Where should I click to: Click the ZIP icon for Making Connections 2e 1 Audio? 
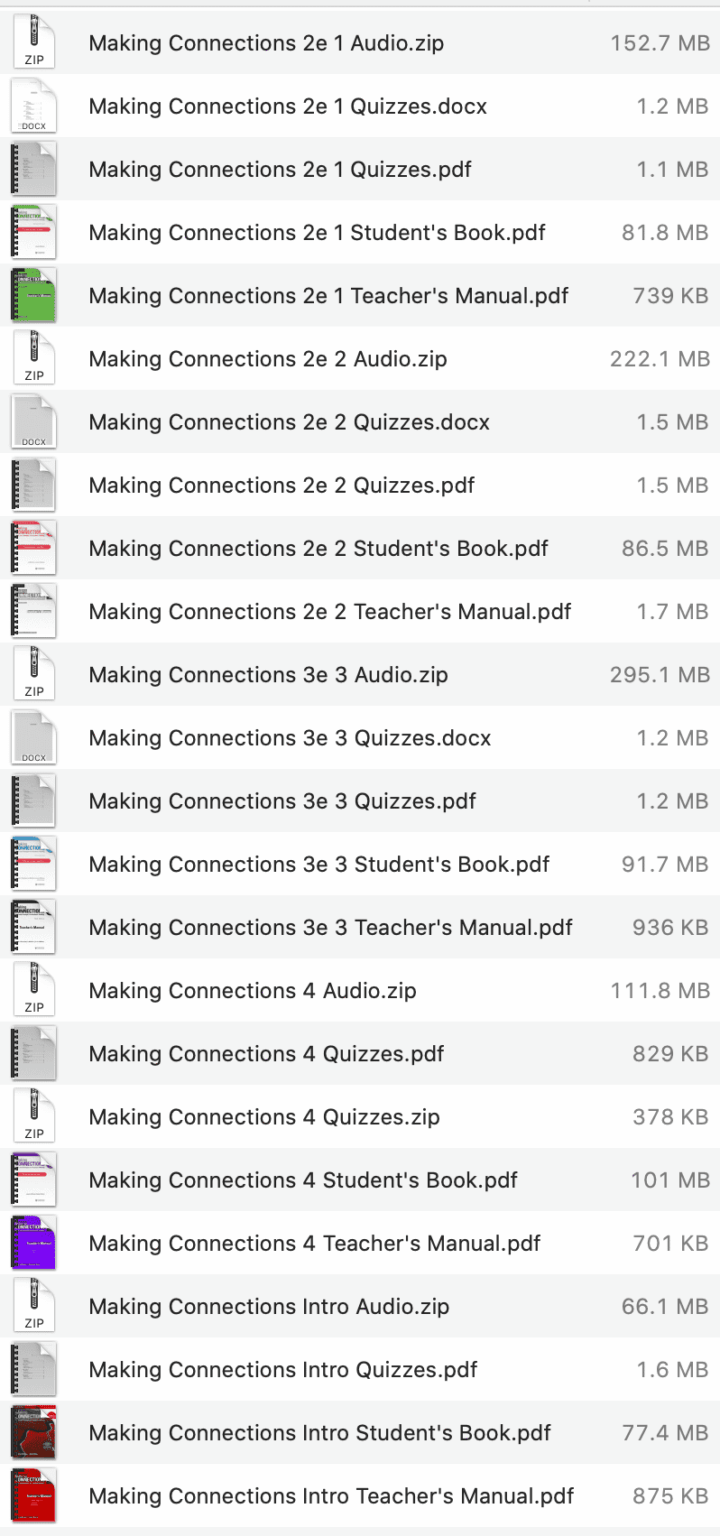33,42
